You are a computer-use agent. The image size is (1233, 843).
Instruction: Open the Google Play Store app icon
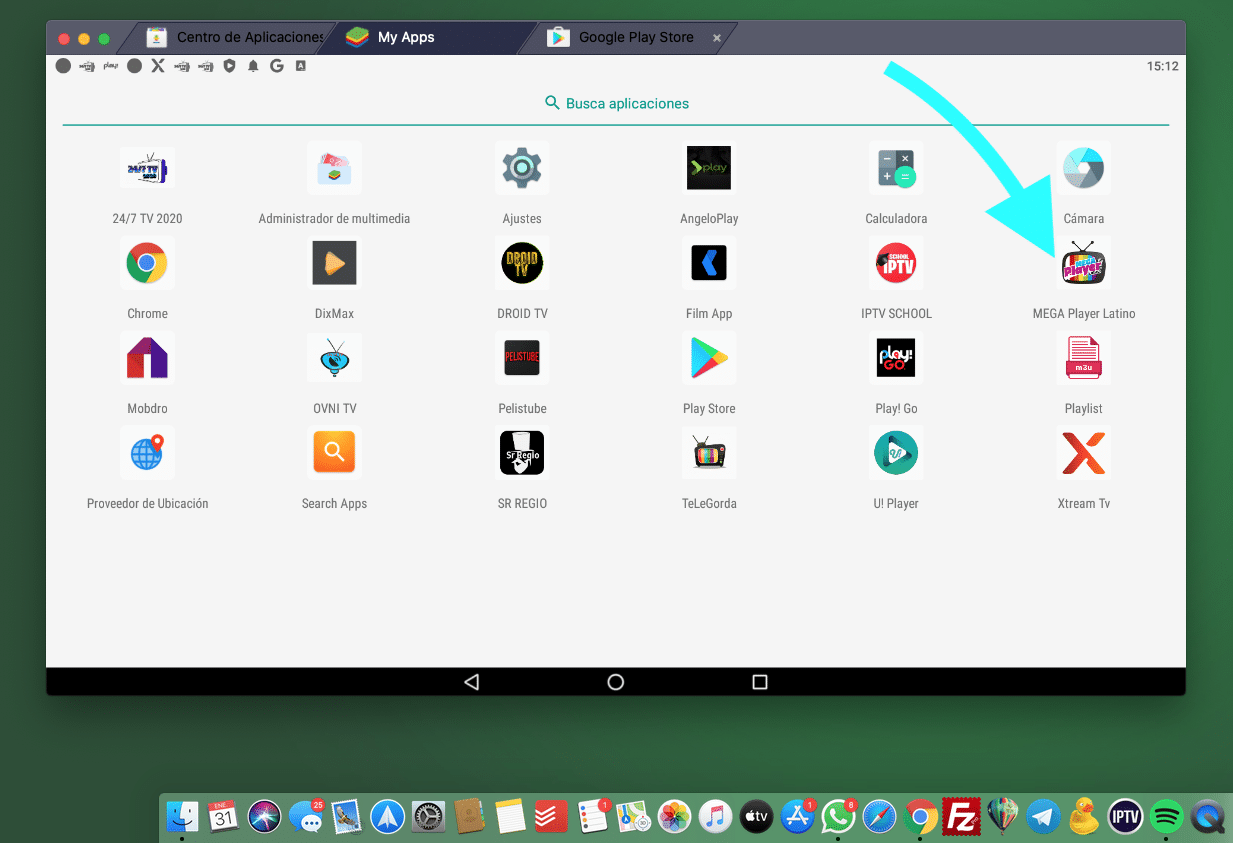tap(709, 358)
